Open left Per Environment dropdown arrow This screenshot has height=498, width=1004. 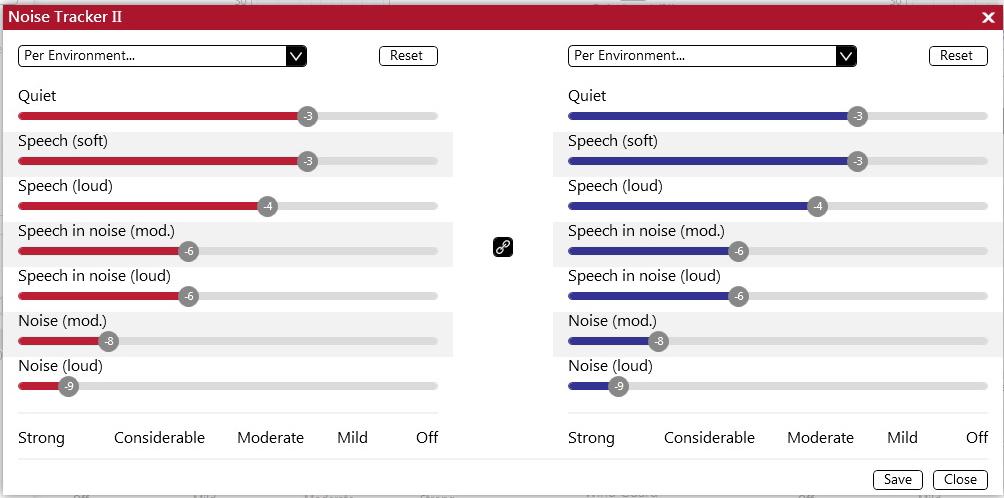pos(296,56)
